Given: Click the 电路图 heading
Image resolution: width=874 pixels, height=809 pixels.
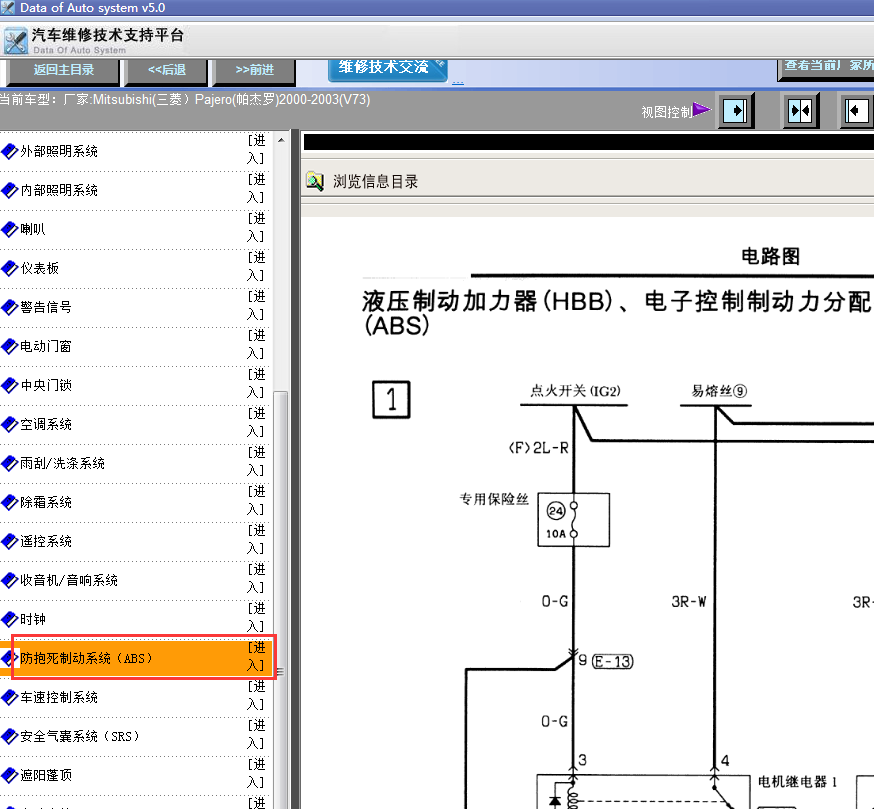Looking at the screenshot, I should pyautogui.click(x=770, y=256).
